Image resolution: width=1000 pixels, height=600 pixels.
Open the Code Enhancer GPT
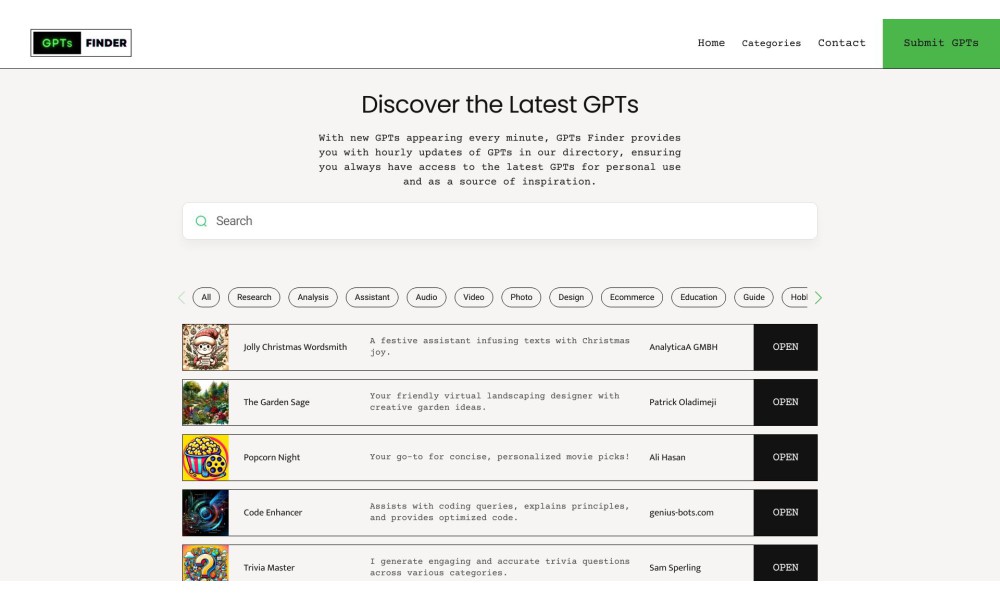click(786, 513)
